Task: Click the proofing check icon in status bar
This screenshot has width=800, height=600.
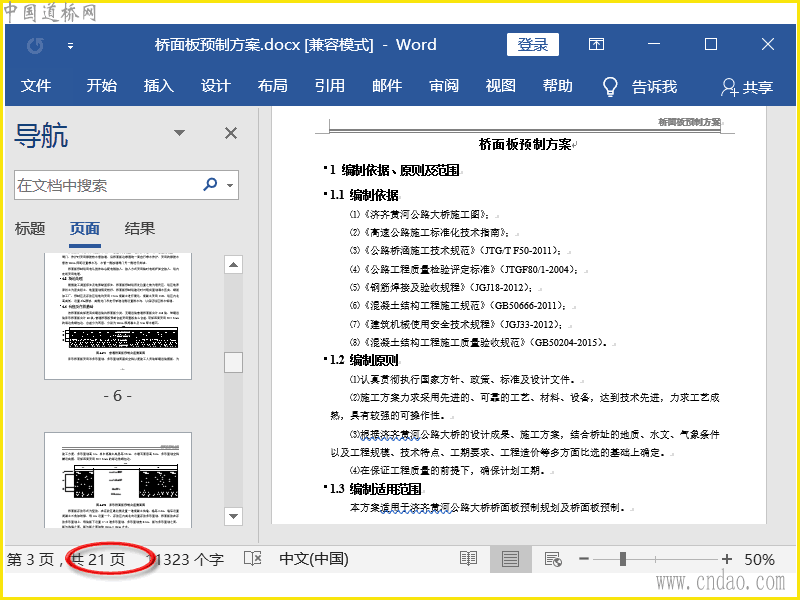Action: click(253, 559)
